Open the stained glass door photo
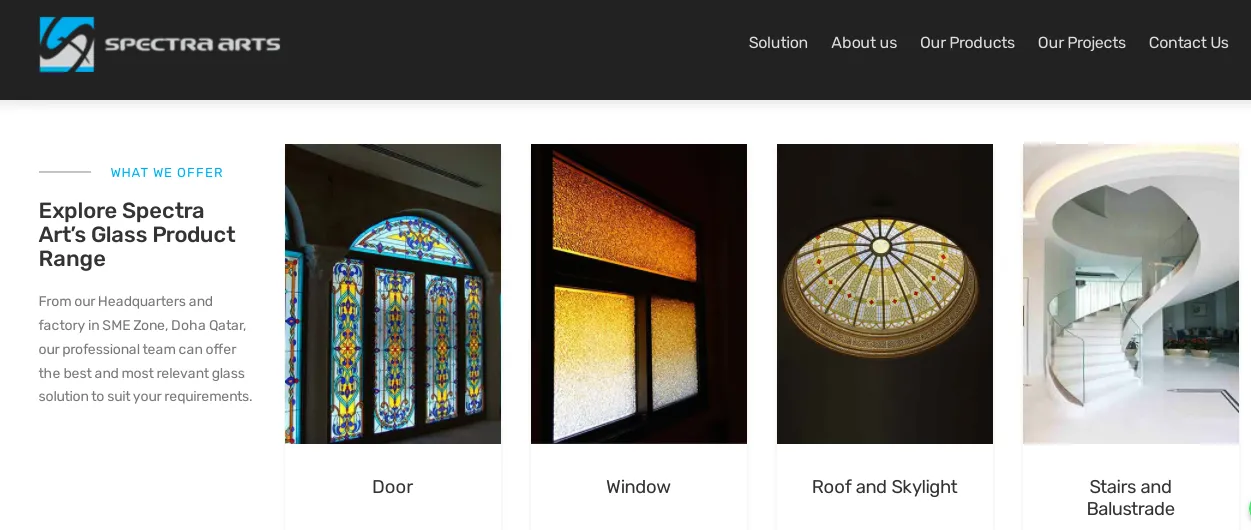 coord(393,294)
